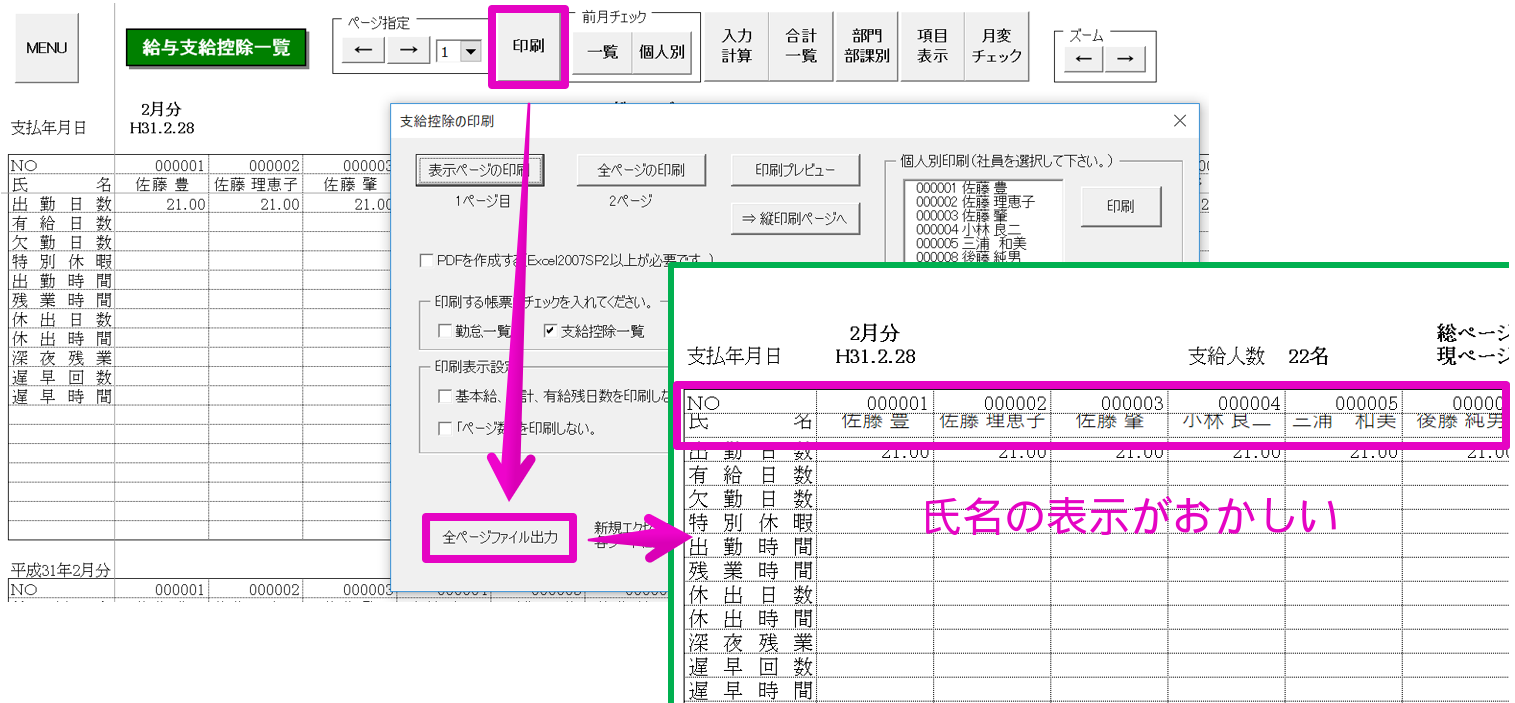Image resolution: width=1515 pixels, height=703 pixels.
Task: Click the 出勤日数 row label in left sheet
Action: click(61, 204)
